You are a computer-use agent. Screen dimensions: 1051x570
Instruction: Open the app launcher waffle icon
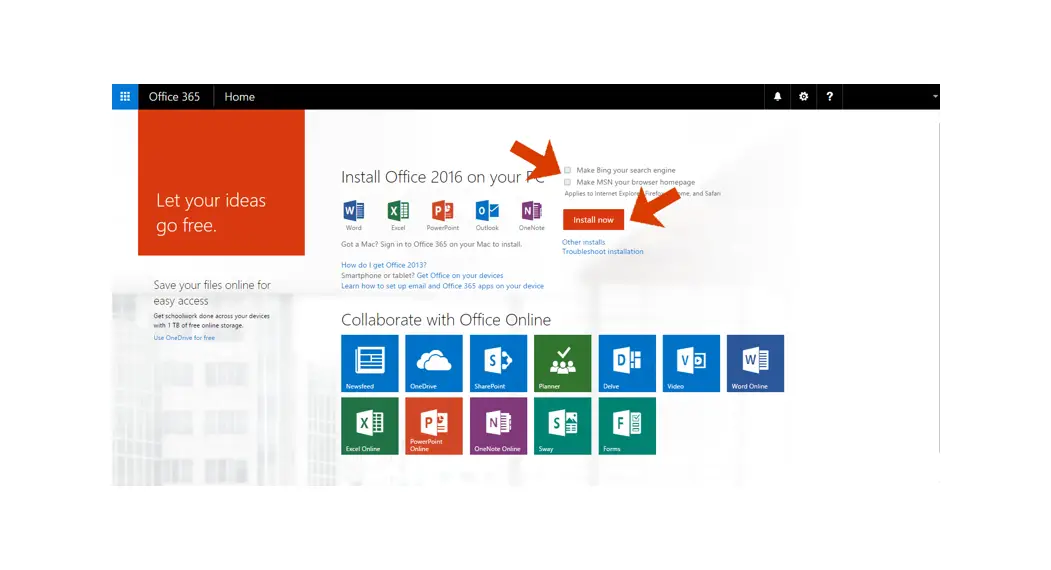[125, 97]
